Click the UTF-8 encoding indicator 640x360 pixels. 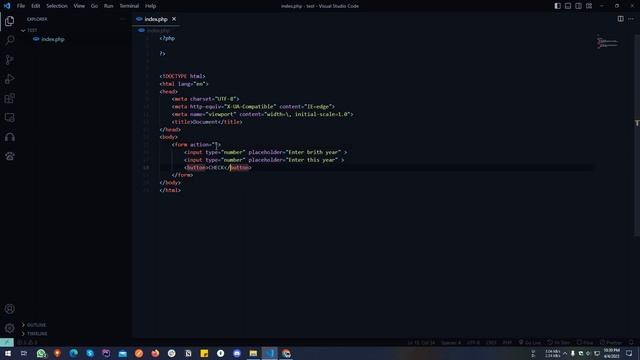pos(473,342)
